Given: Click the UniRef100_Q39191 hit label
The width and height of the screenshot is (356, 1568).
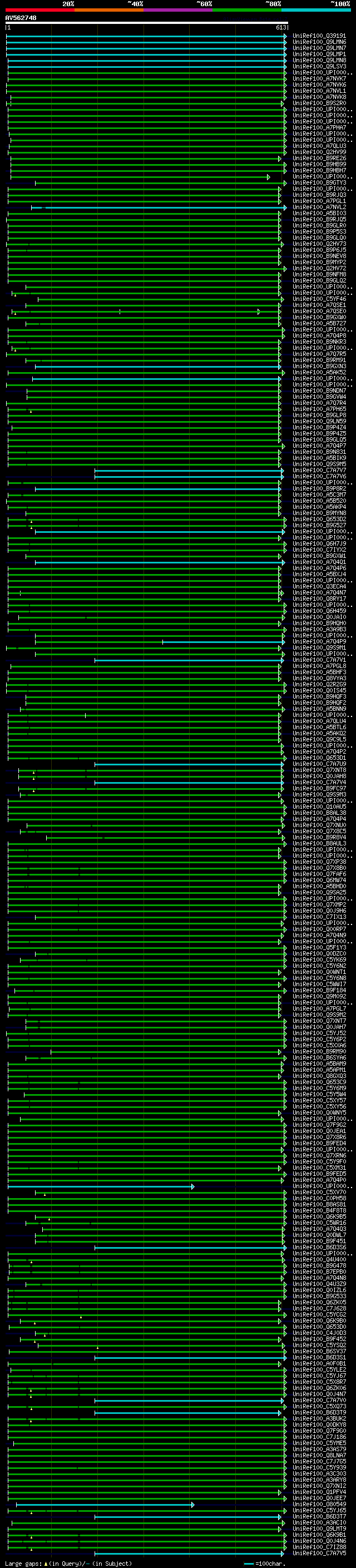Looking at the screenshot, I should click(319, 37).
